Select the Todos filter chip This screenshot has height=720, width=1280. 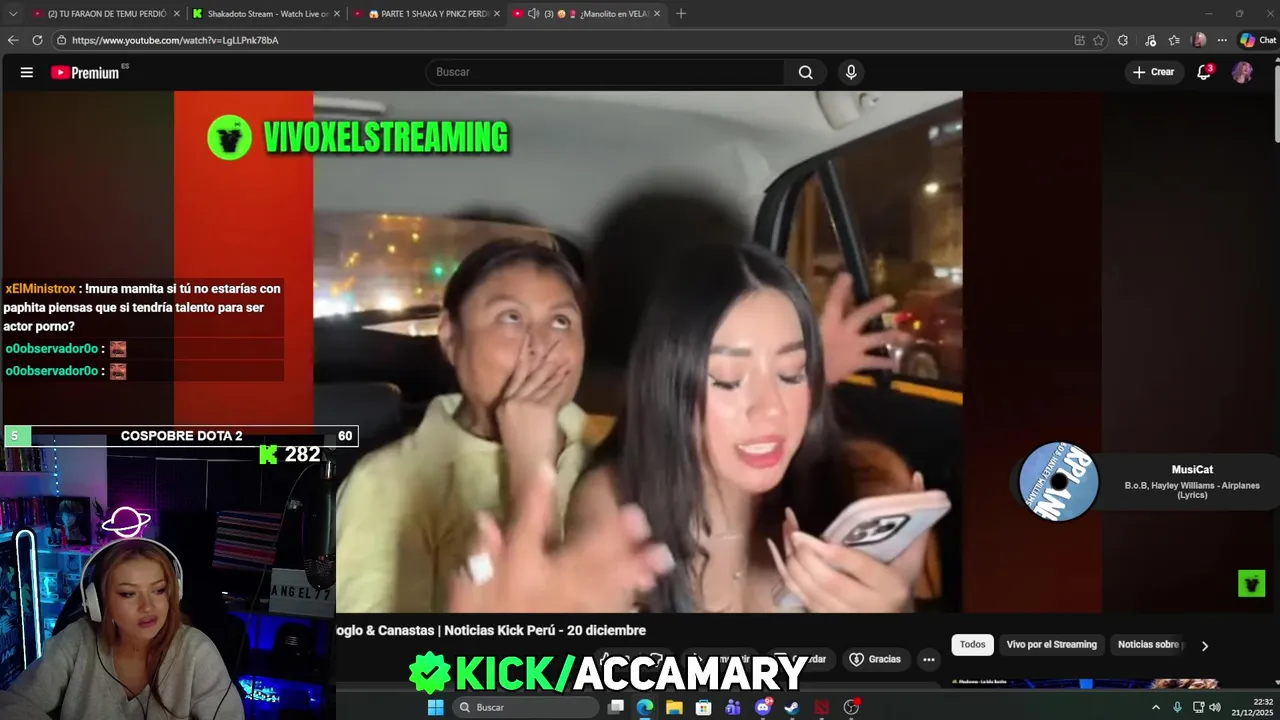(x=972, y=645)
